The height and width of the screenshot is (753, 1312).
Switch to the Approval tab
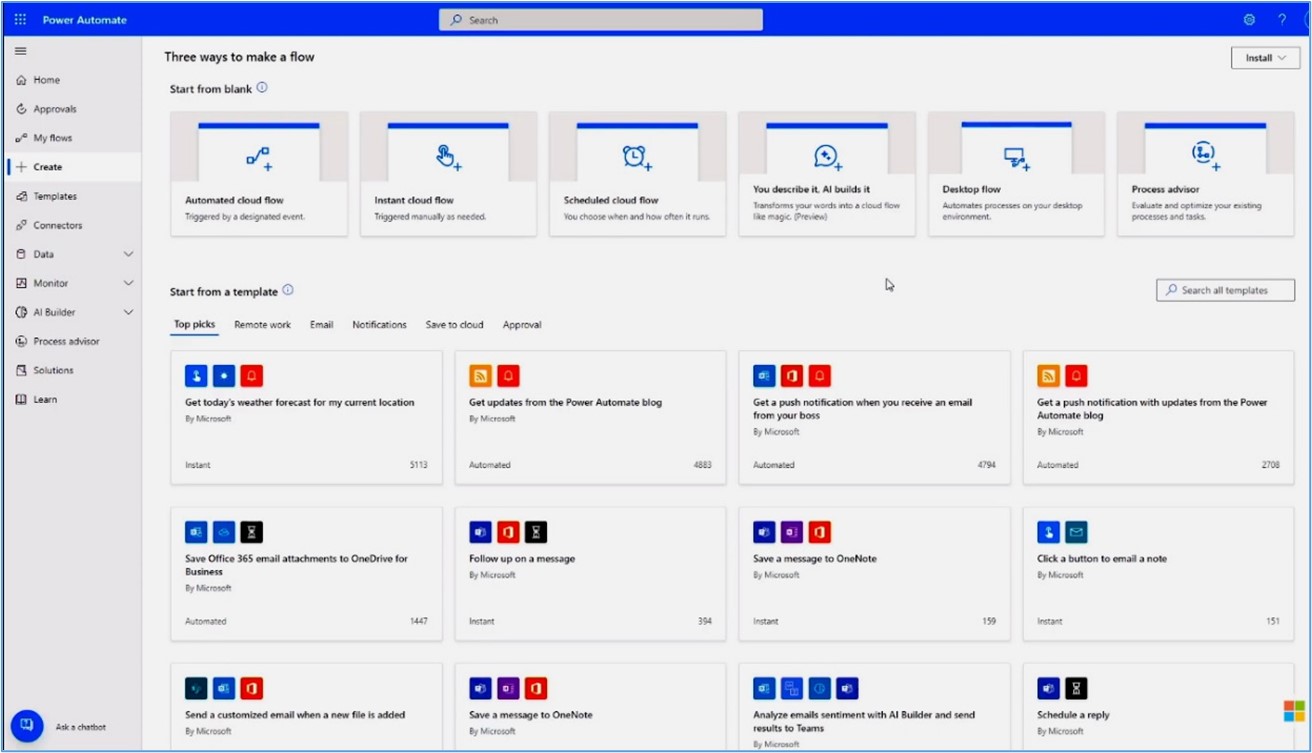(522, 325)
